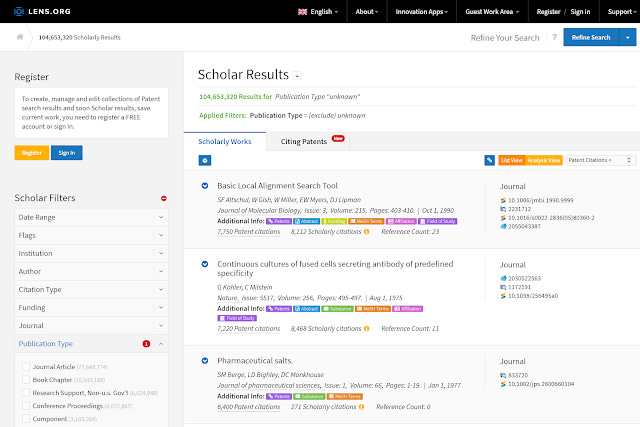Open the Support menu

[622, 12]
